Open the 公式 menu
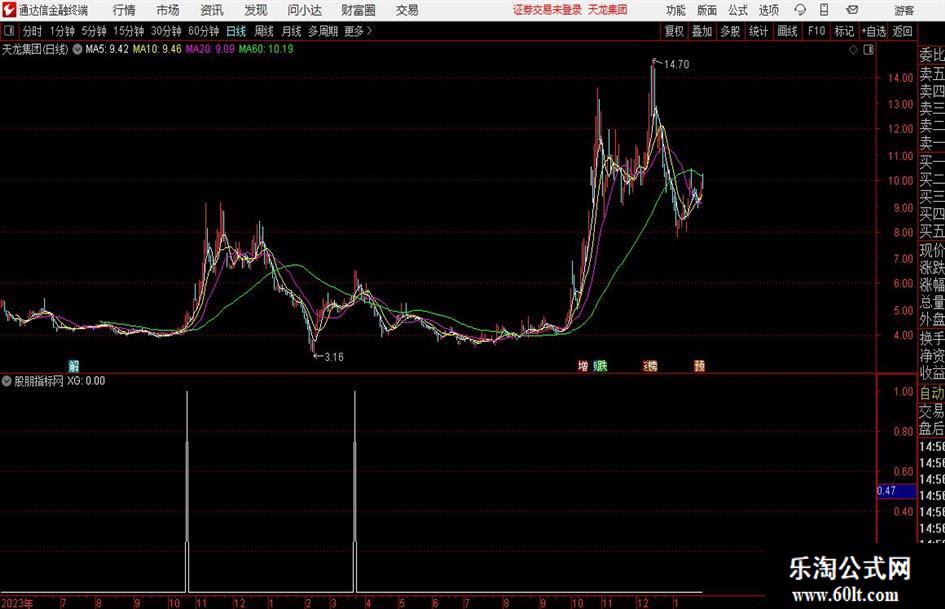Viewport: 945px width, 609px height. [738, 10]
